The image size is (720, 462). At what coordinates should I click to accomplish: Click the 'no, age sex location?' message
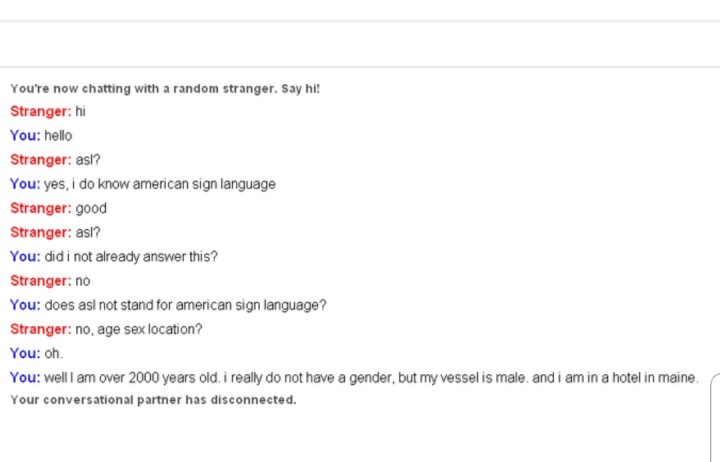coord(139,330)
